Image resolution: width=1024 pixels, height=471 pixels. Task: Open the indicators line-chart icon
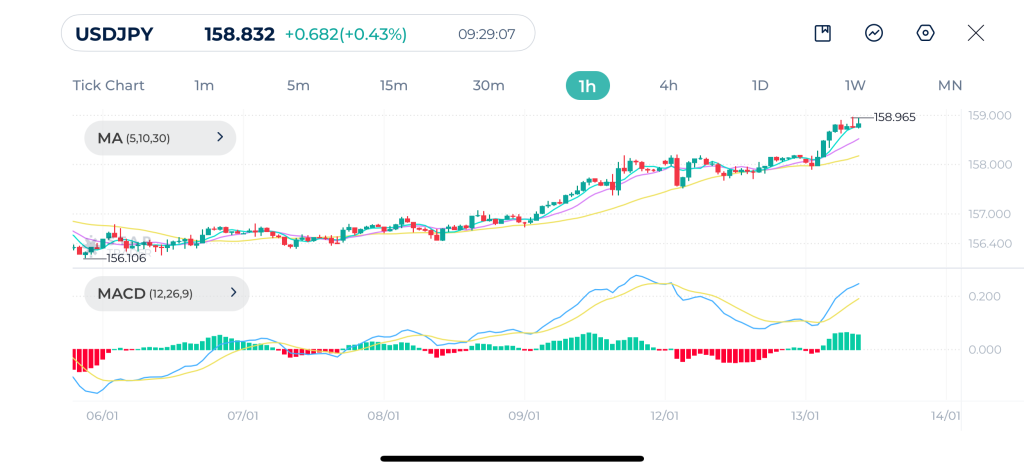[874, 33]
